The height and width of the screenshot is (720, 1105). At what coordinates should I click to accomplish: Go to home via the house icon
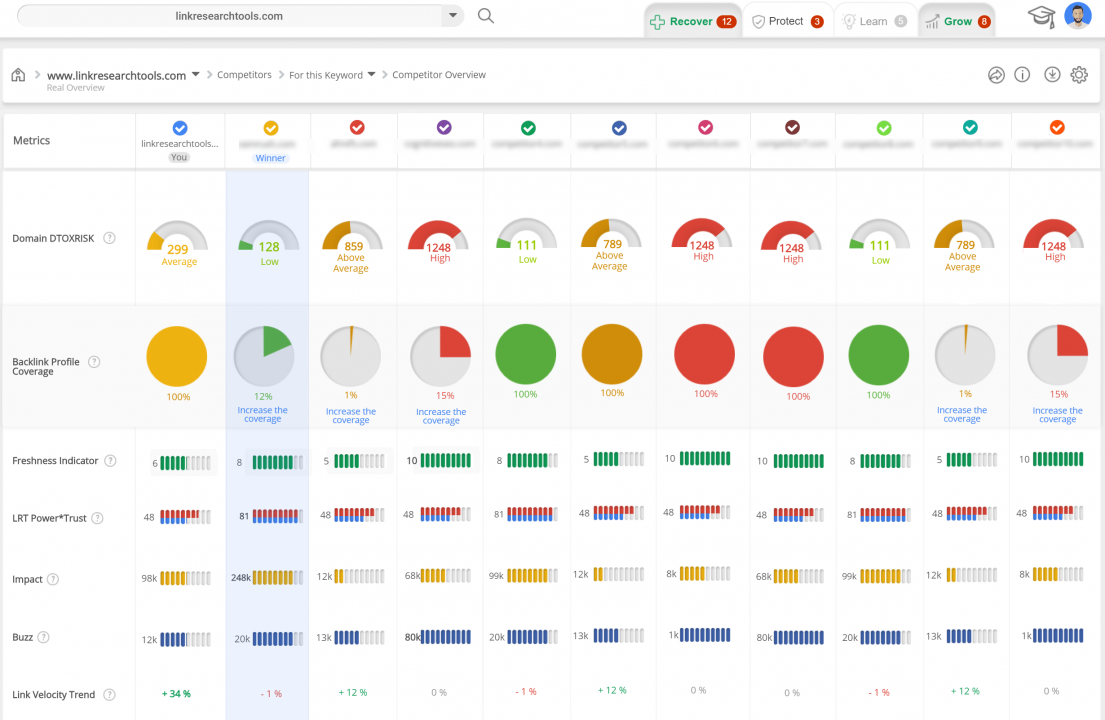18,75
